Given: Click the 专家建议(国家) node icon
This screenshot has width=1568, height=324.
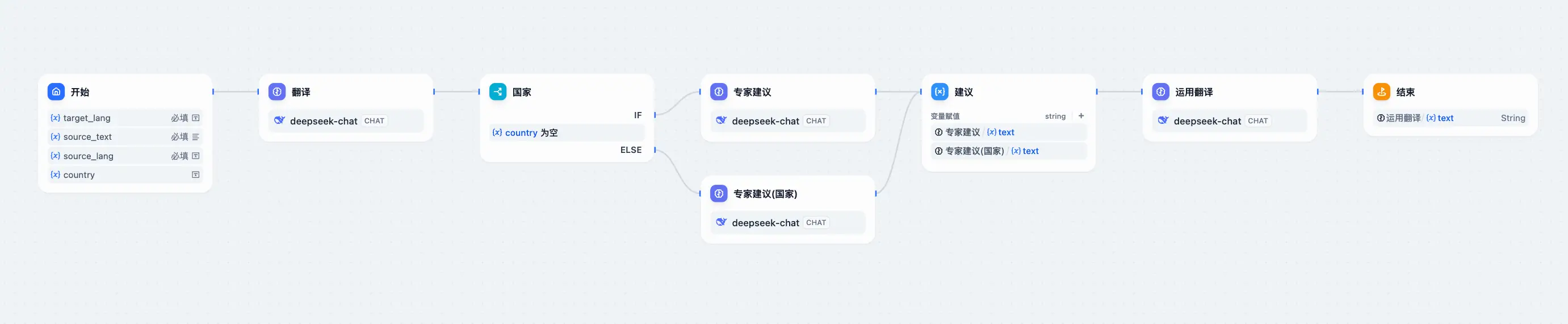Looking at the screenshot, I should click(x=719, y=194).
